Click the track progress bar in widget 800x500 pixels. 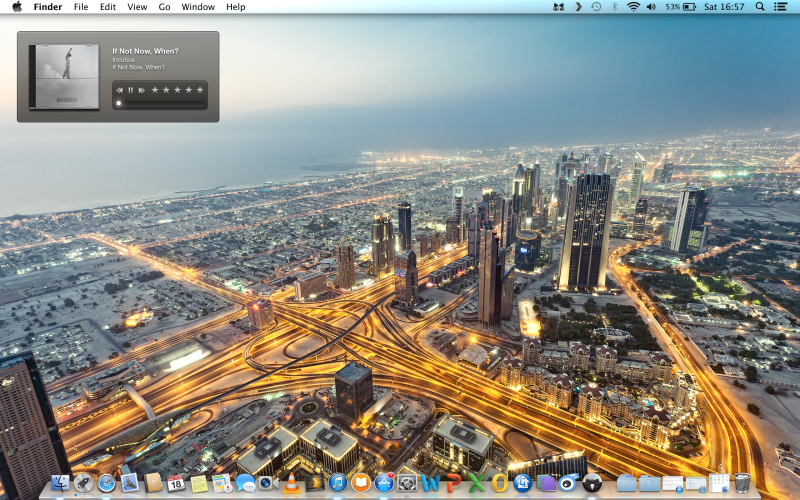coord(160,102)
